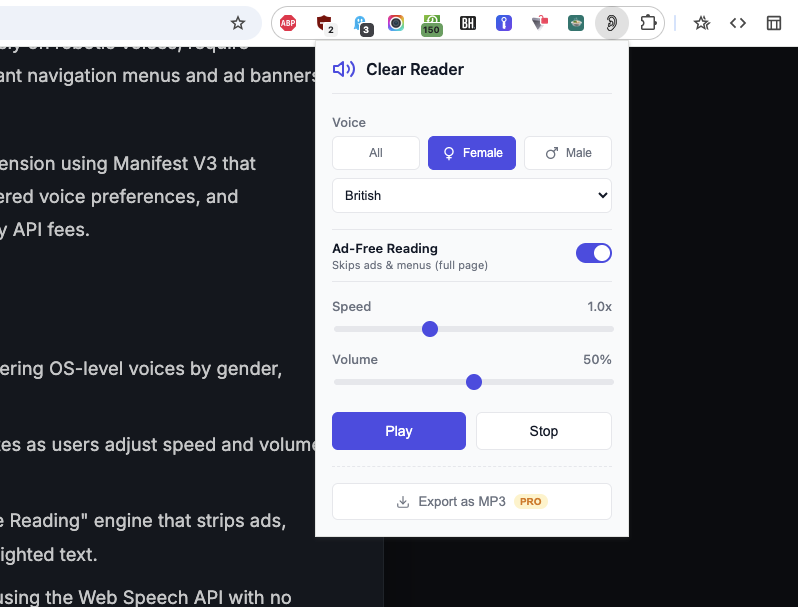Bookmark this page with the address bar star

238,23
